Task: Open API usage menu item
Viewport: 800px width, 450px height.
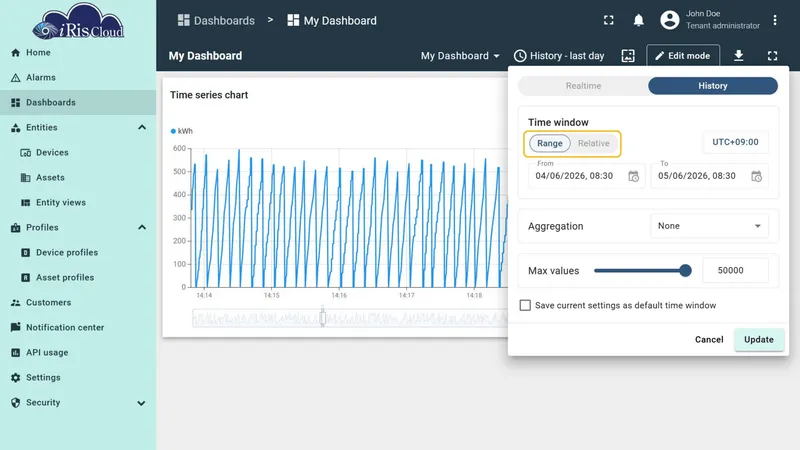Action: tap(78, 353)
